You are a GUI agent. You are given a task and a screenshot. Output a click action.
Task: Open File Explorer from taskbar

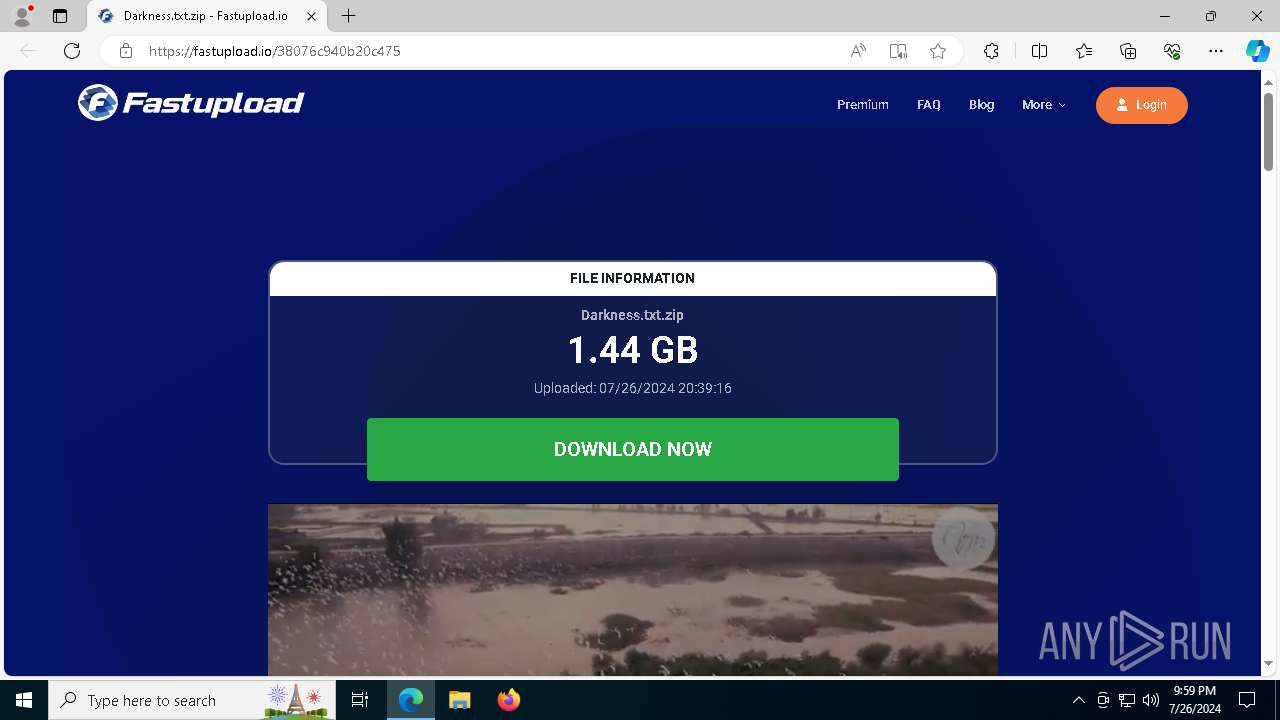point(459,700)
